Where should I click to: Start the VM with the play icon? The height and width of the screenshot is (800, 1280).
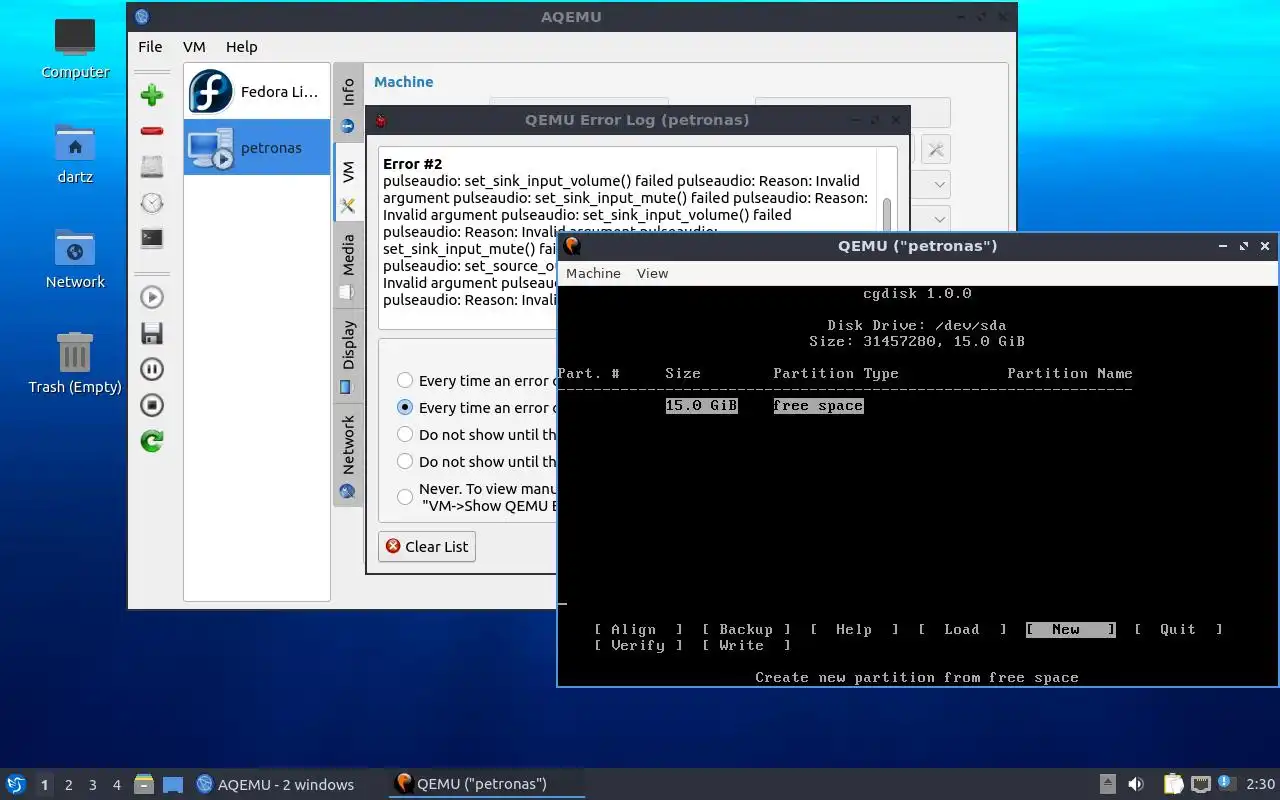click(152, 297)
